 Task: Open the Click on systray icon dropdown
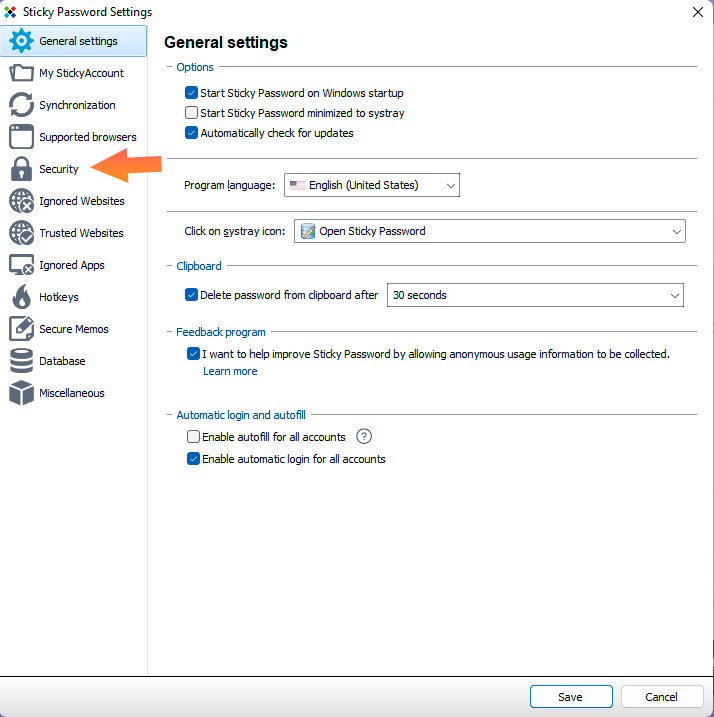pyautogui.click(x=489, y=231)
